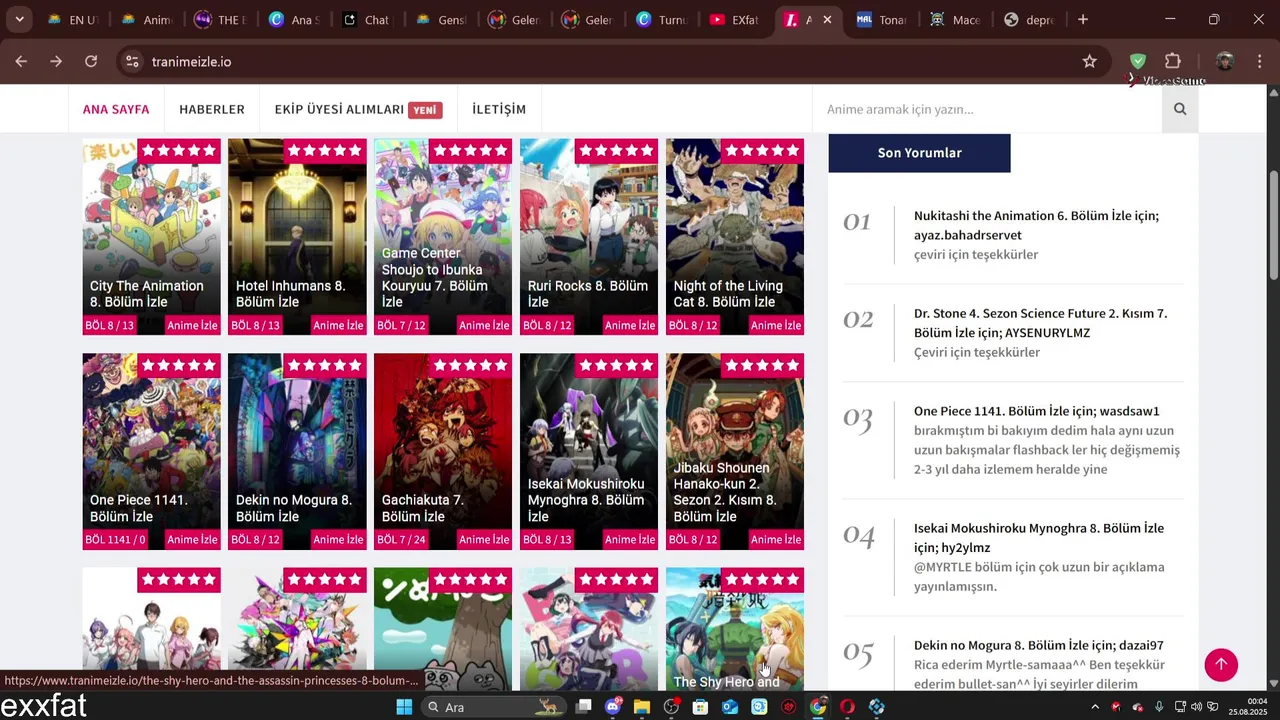
Task: Bookmark this page with the star icon
Action: pos(1089,61)
